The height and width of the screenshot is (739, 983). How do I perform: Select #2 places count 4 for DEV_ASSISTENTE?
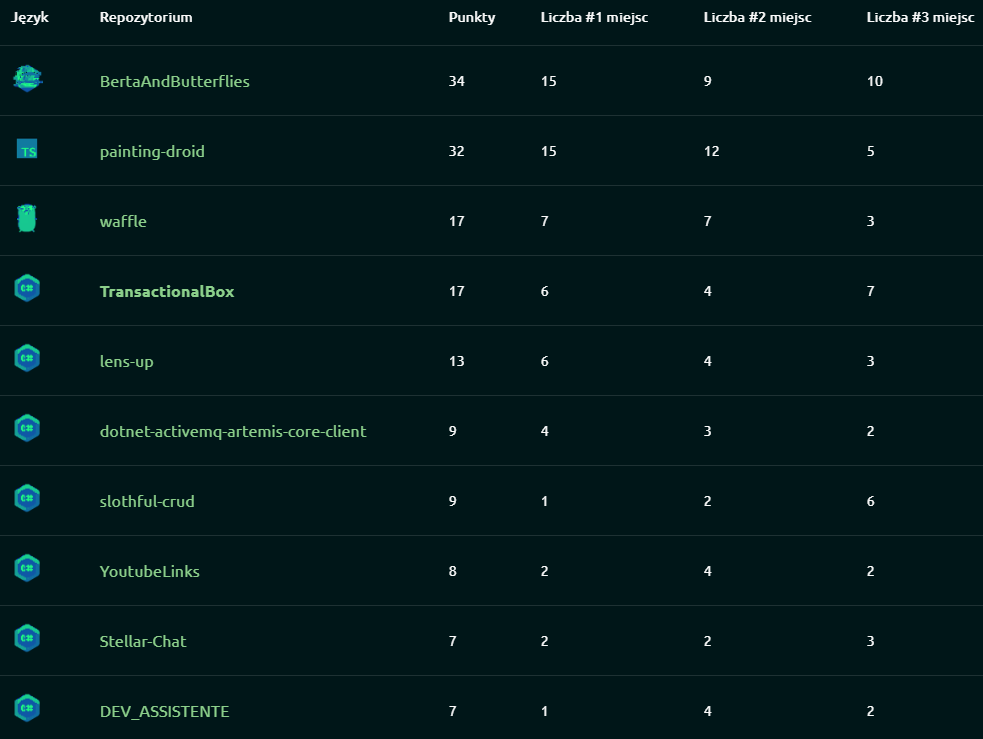[708, 711]
